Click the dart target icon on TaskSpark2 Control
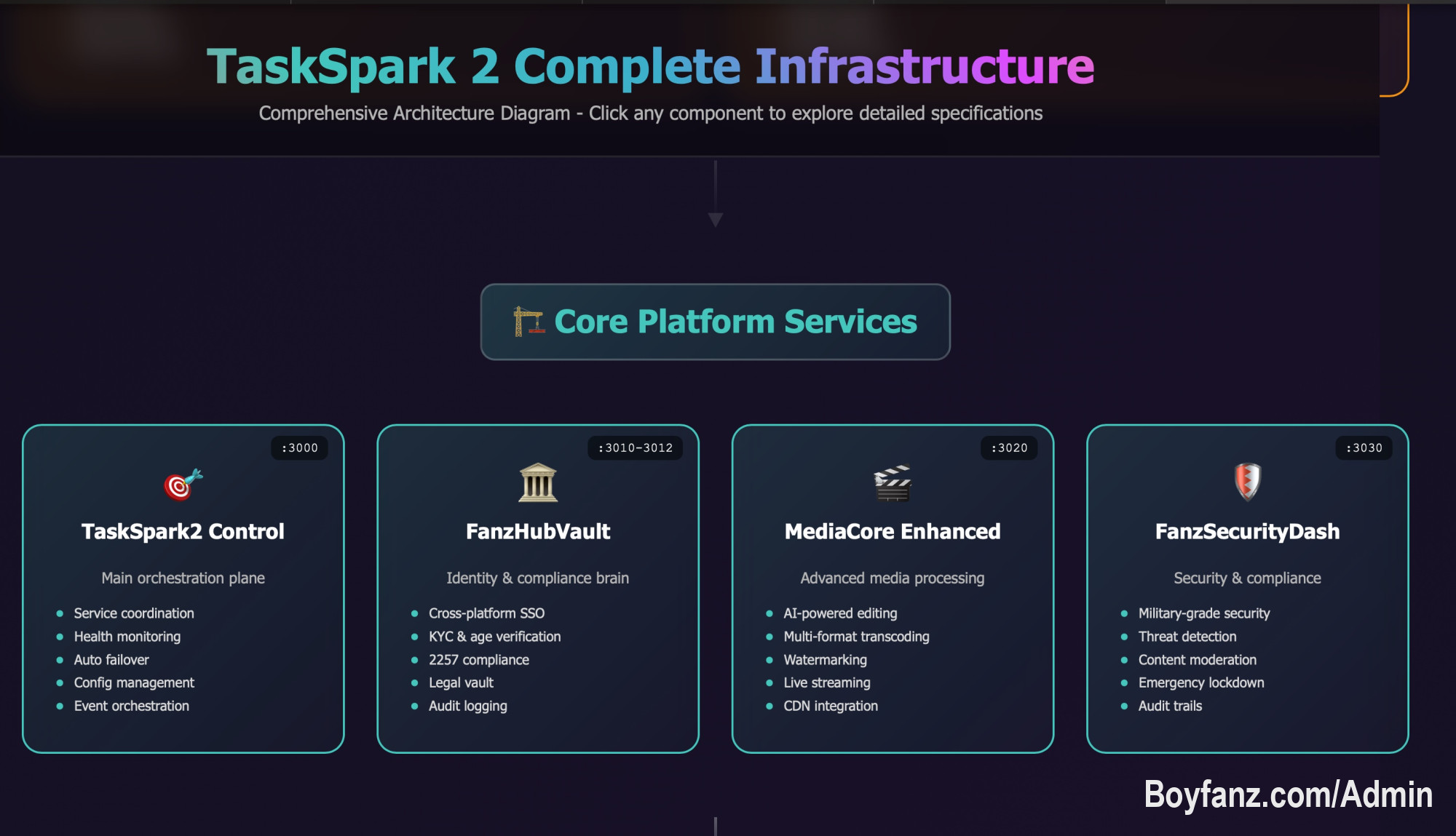The image size is (1456, 836). pyautogui.click(x=183, y=485)
